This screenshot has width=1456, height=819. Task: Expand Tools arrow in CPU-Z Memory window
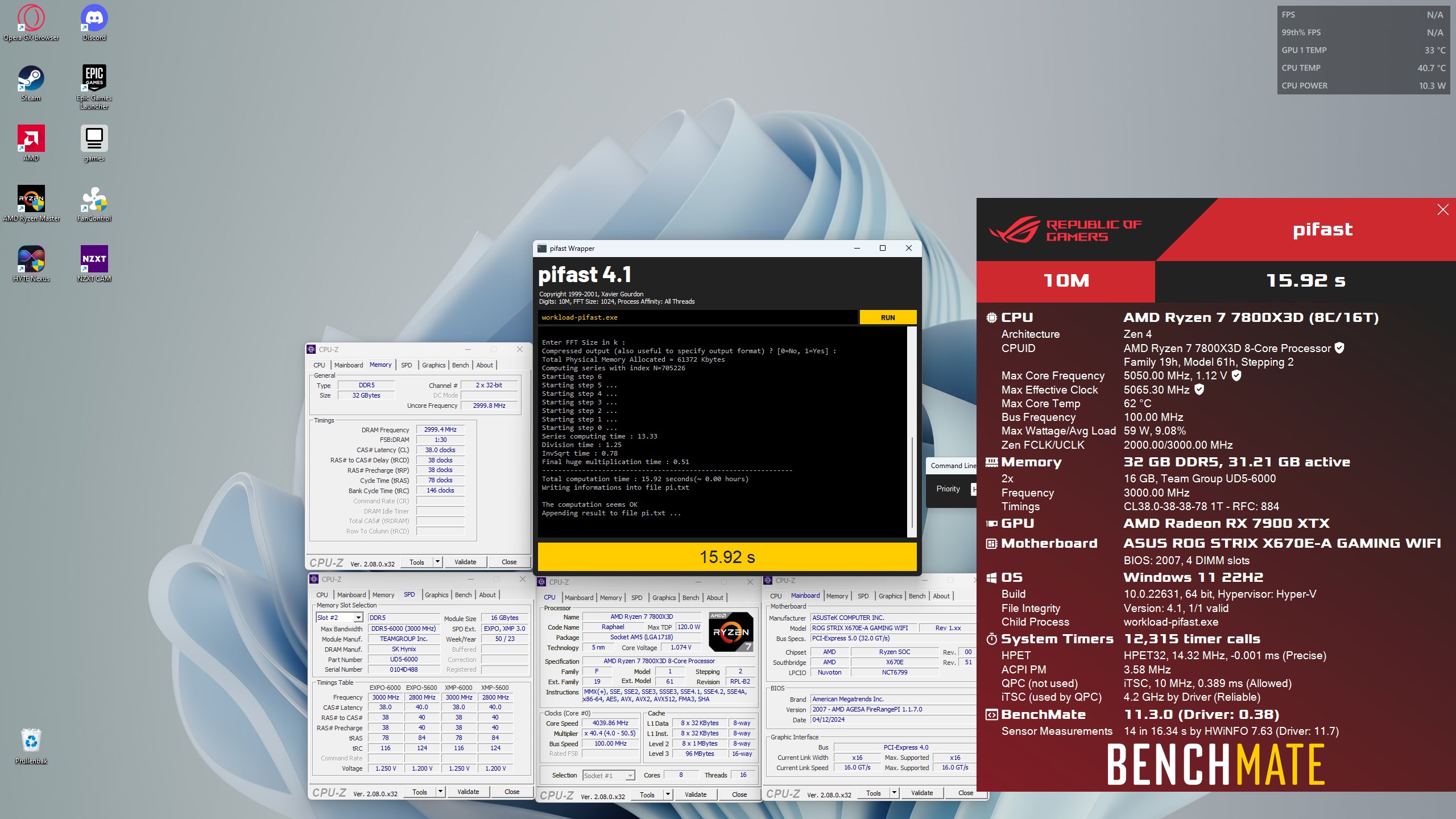click(437, 562)
